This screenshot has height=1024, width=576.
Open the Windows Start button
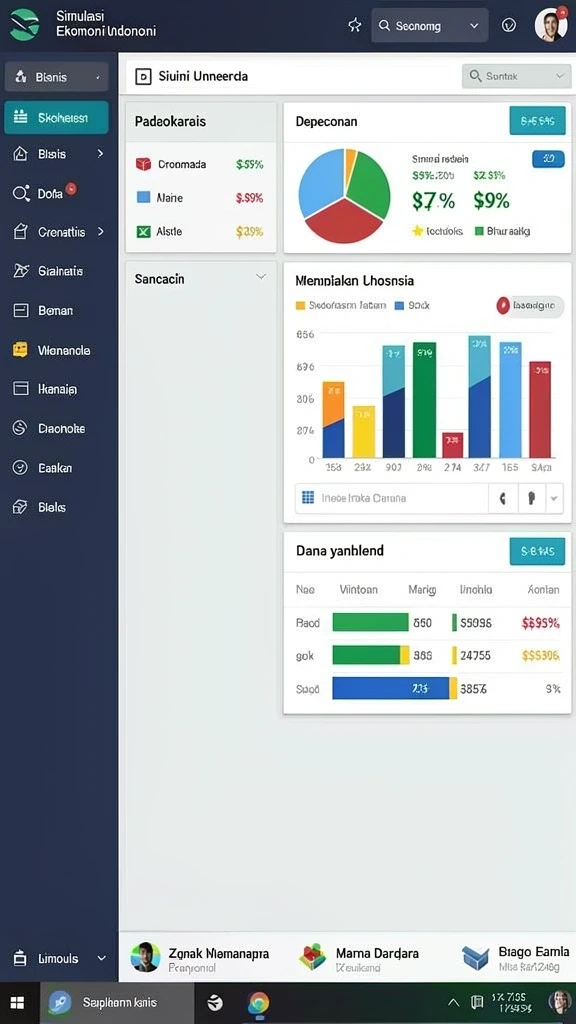18,1002
